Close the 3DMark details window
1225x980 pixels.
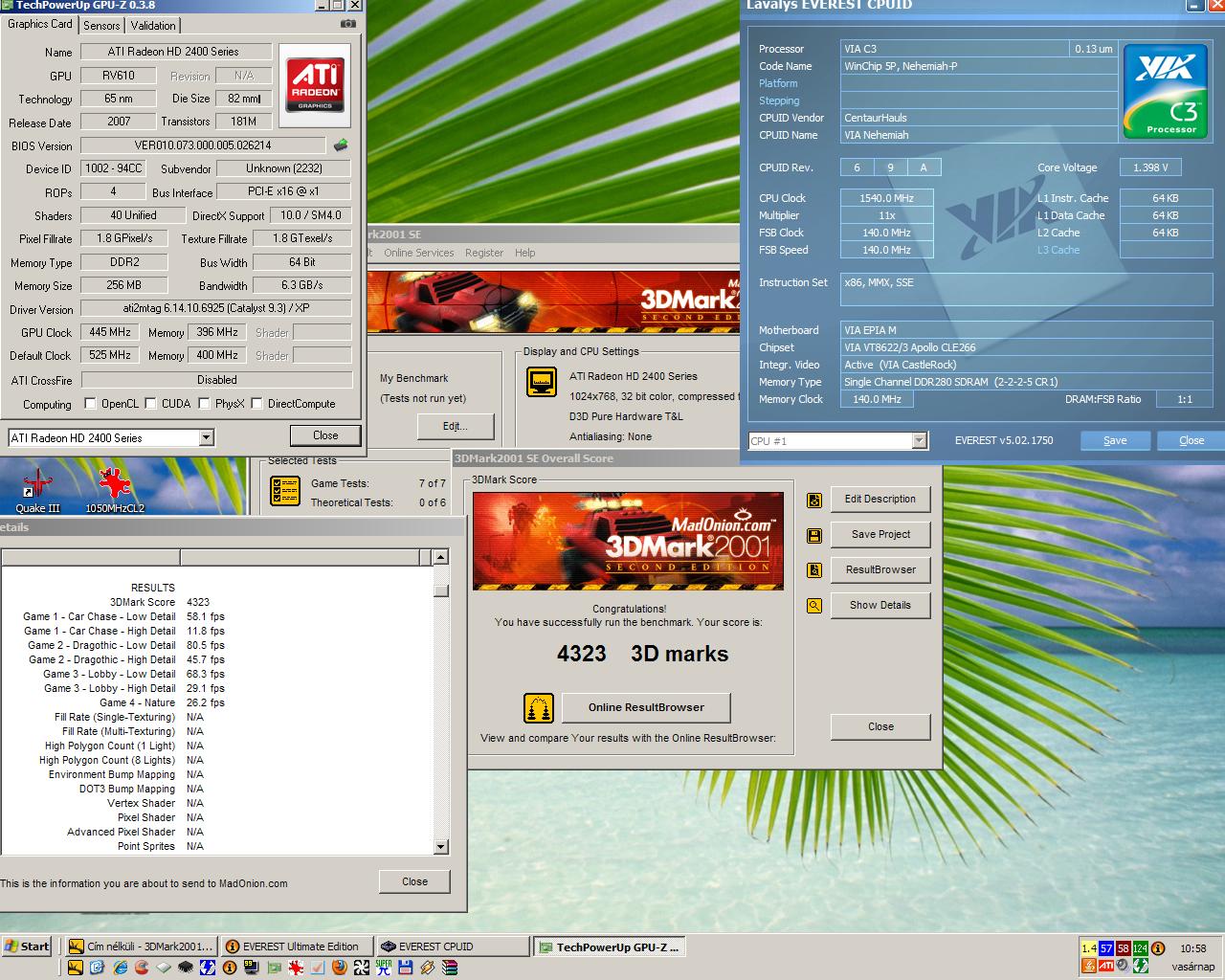[x=414, y=882]
